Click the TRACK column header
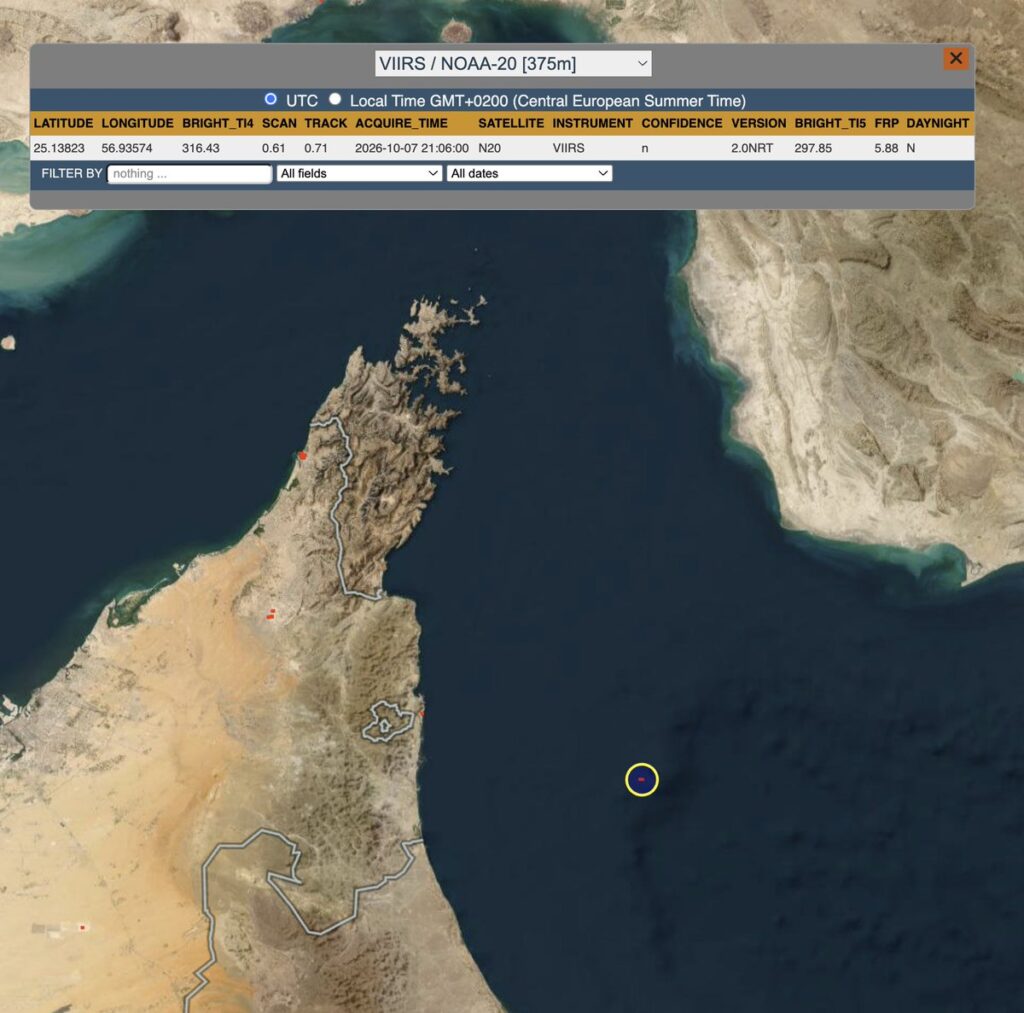This screenshot has height=1013, width=1024. click(x=325, y=123)
